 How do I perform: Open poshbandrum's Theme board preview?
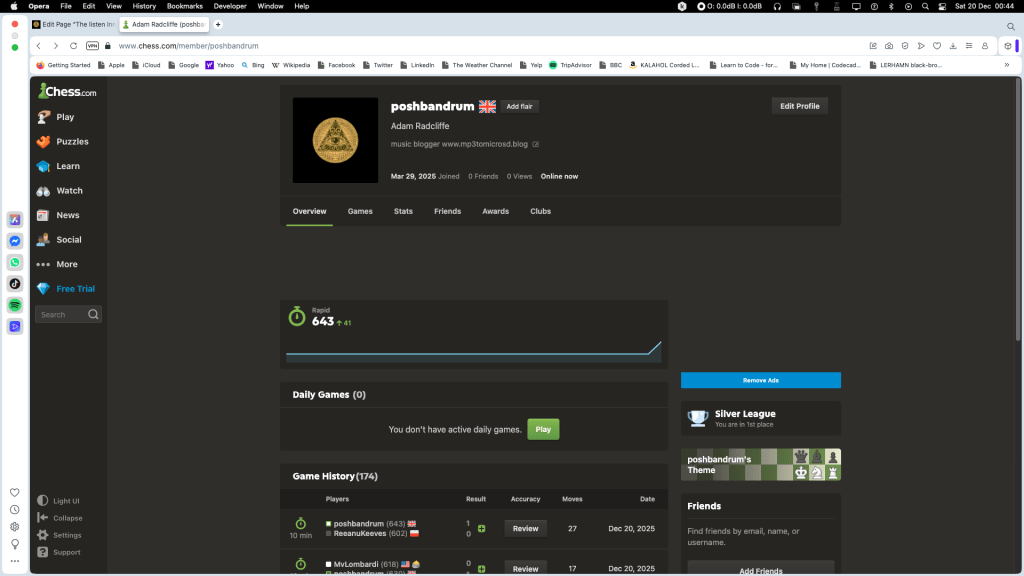[760, 464]
